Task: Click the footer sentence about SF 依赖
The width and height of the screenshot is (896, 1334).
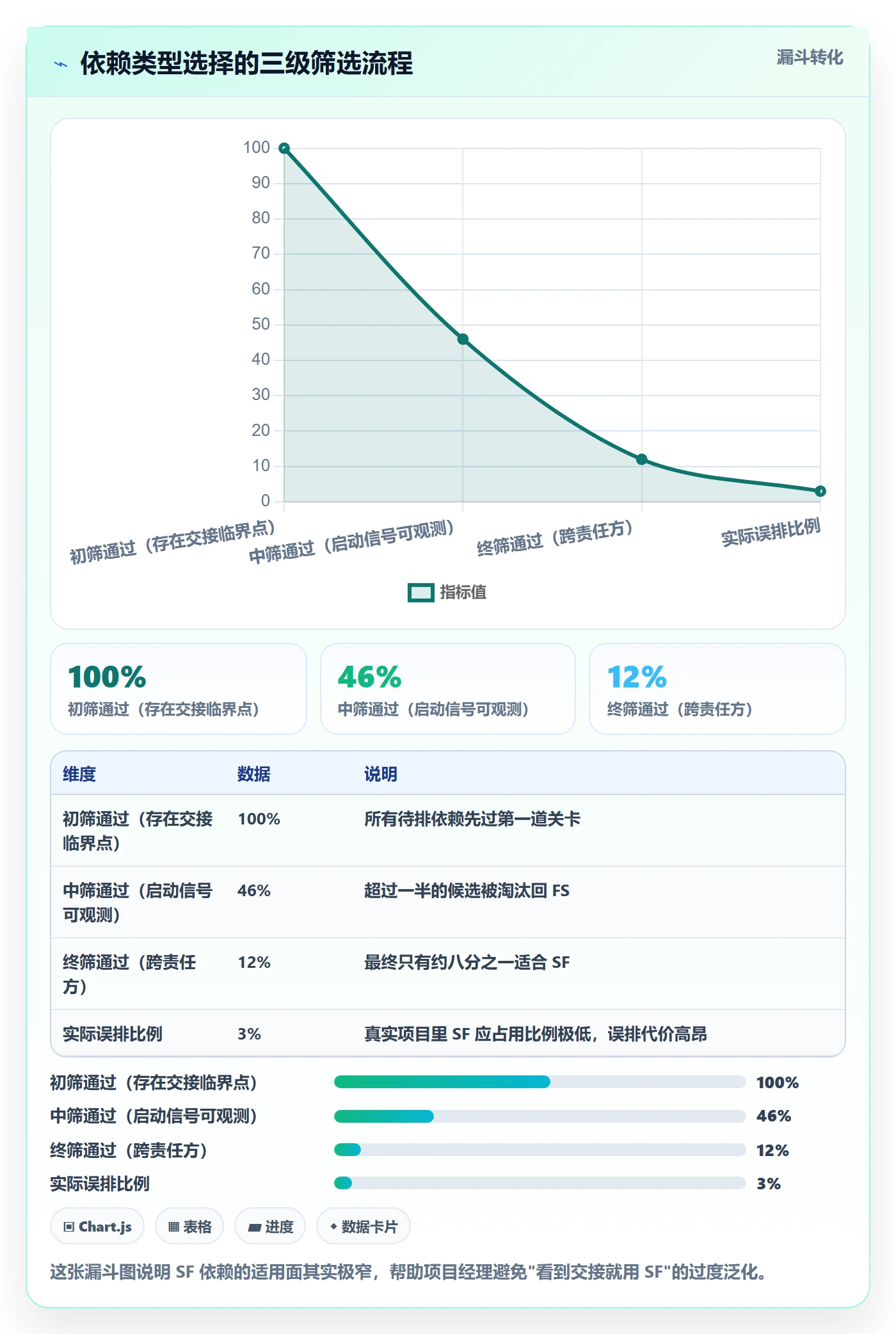Action: coord(408,1271)
